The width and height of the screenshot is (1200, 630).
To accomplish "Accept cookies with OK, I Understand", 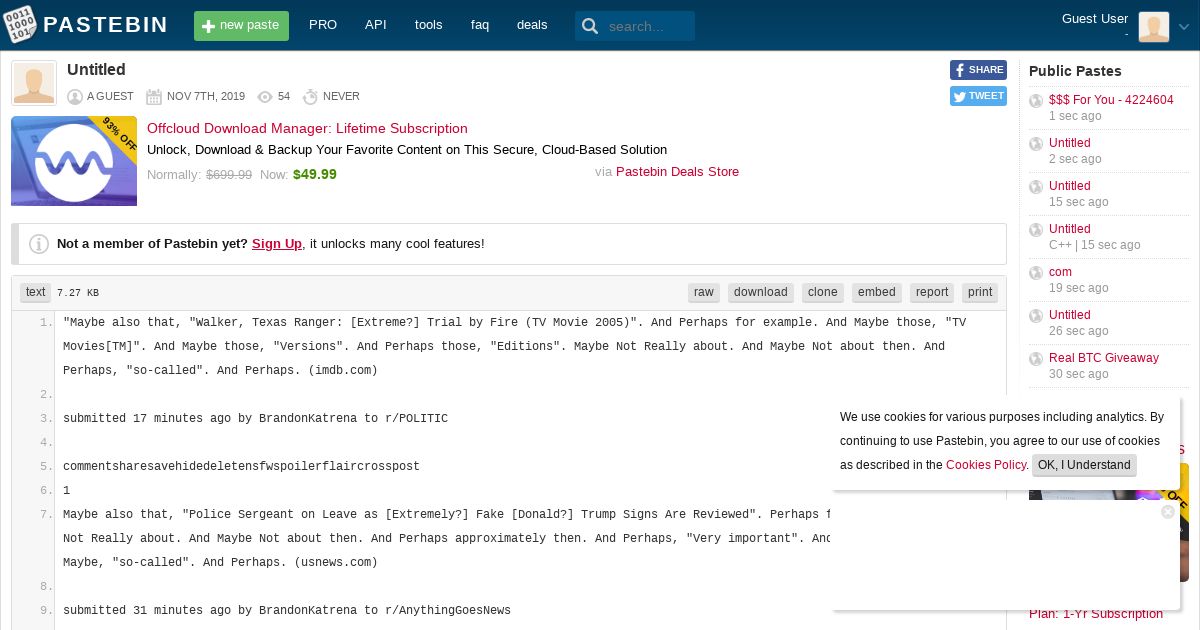I will (1084, 465).
